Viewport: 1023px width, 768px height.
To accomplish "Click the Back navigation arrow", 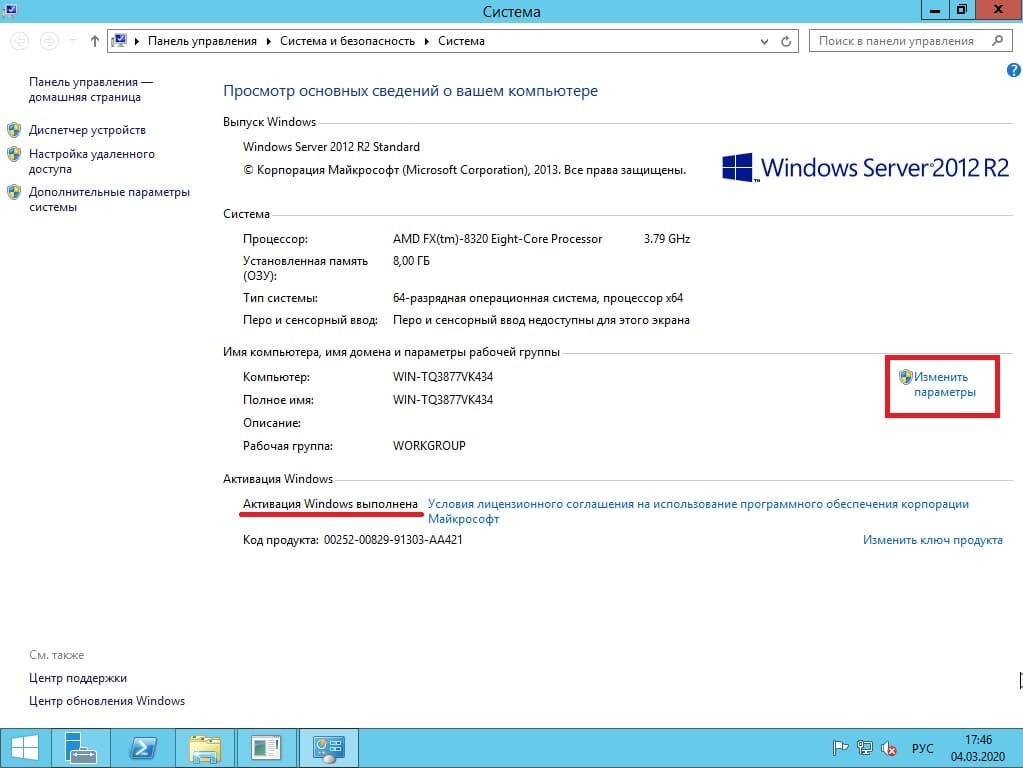I will point(20,41).
